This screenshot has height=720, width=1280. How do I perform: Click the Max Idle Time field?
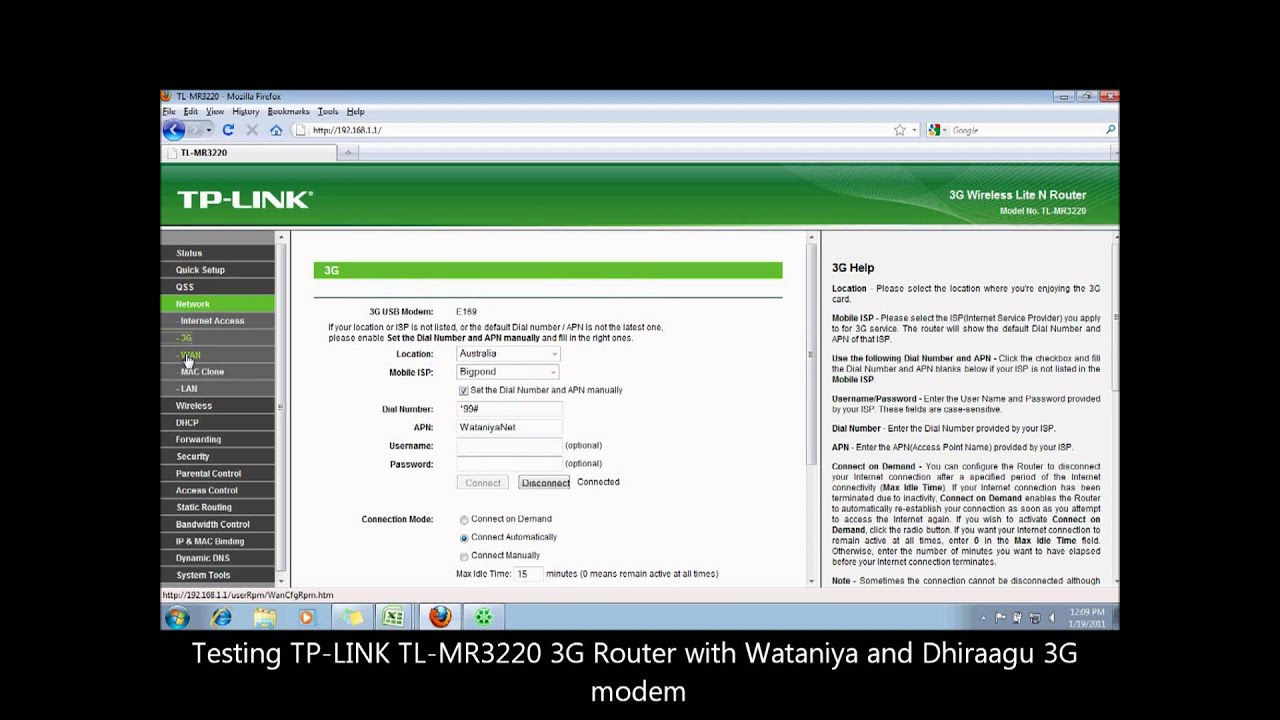[x=528, y=574]
